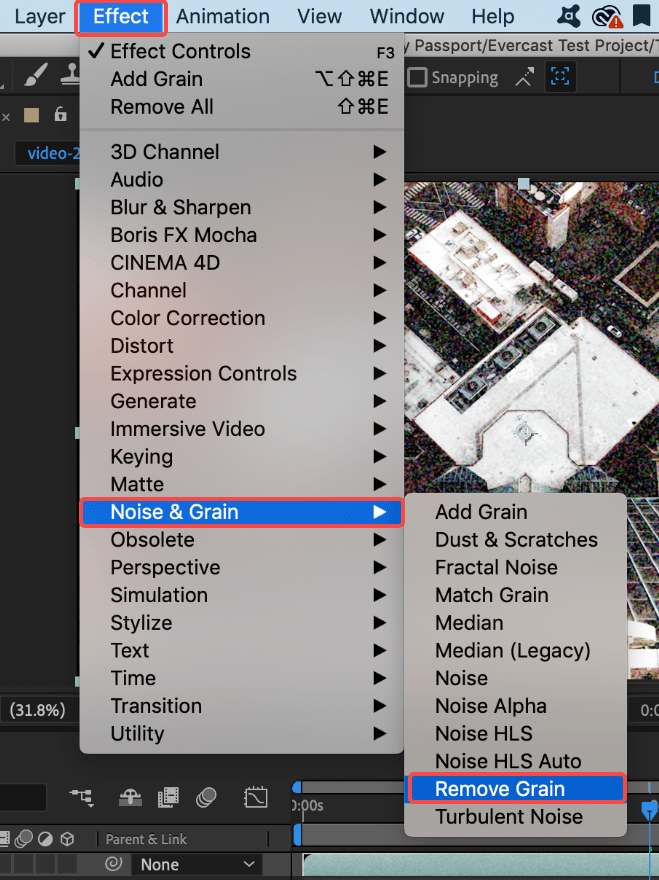Click the frame blending filmstrip icon
The width and height of the screenshot is (659, 880).
pos(169,797)
